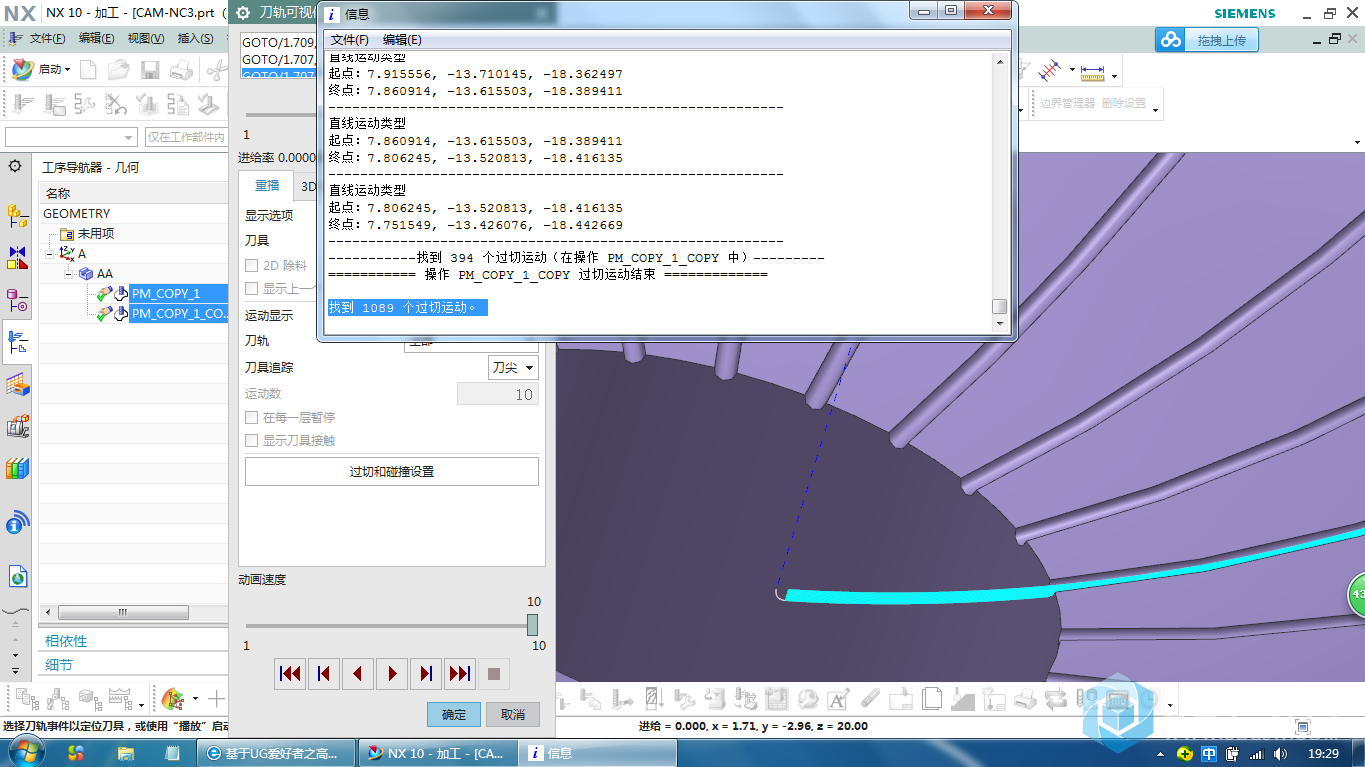Toggle 2D 除料 checkbox
The width and height of the screenshot is (1365, 767).
252,266
